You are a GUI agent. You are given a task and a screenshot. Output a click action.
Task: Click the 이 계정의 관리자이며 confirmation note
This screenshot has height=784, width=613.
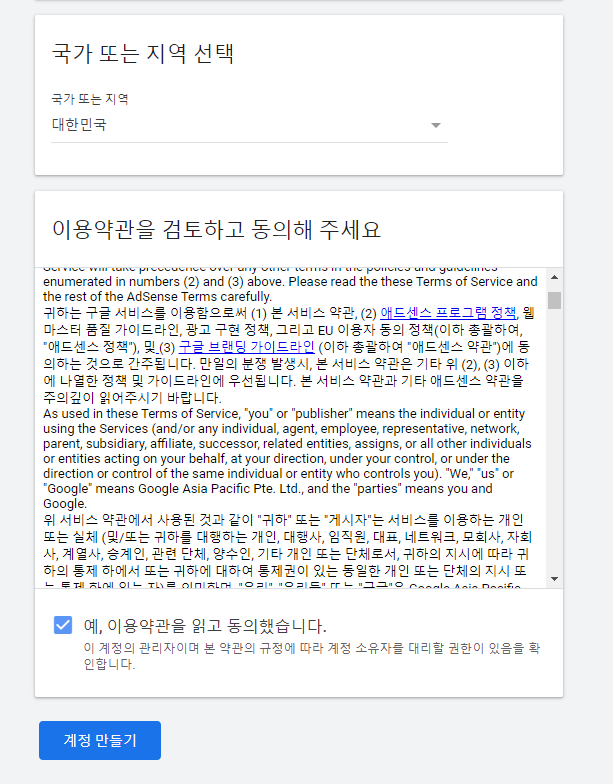312,656
